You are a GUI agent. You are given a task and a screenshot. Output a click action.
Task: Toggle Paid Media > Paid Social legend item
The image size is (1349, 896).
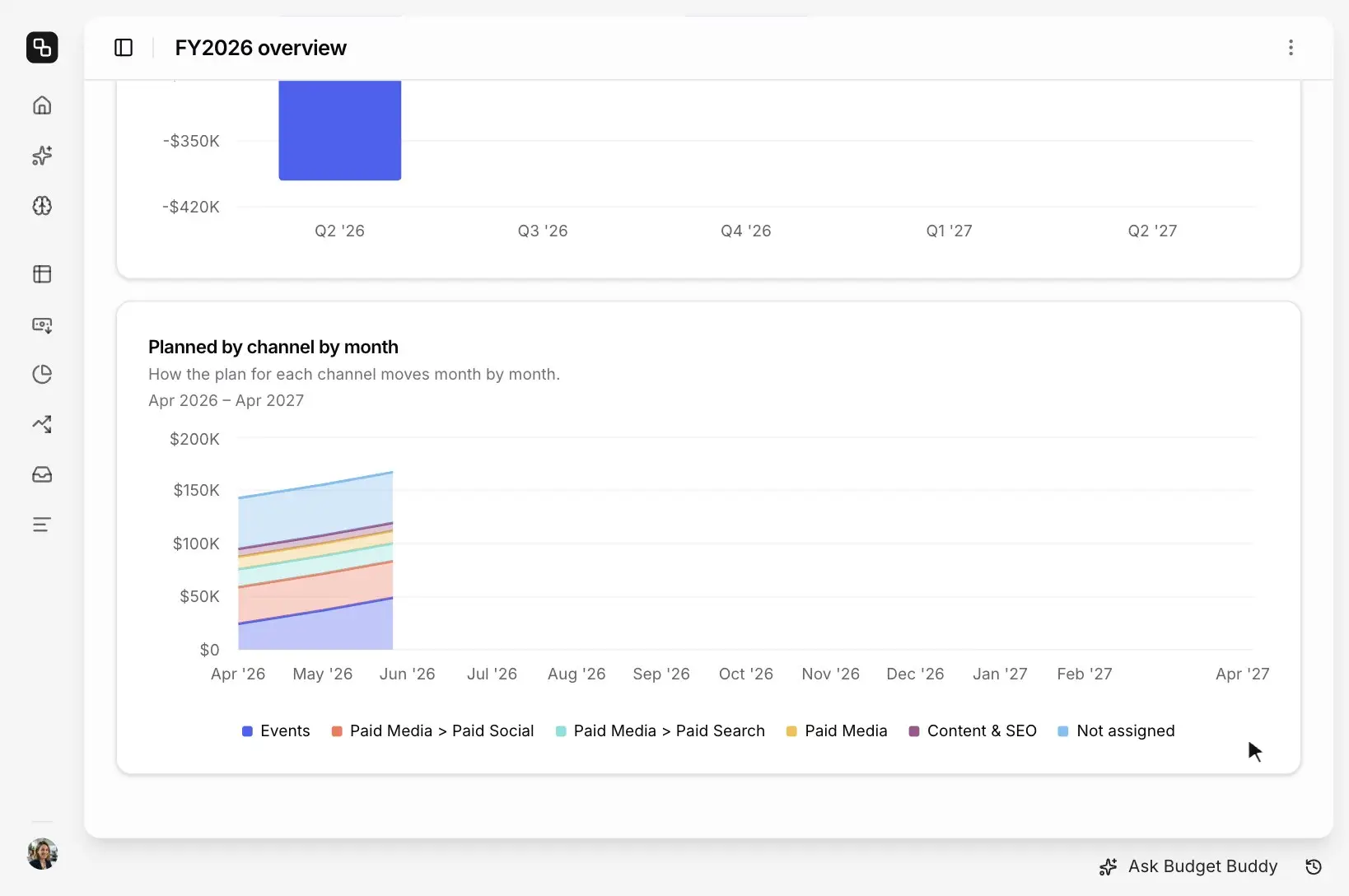tap(432, 731)
